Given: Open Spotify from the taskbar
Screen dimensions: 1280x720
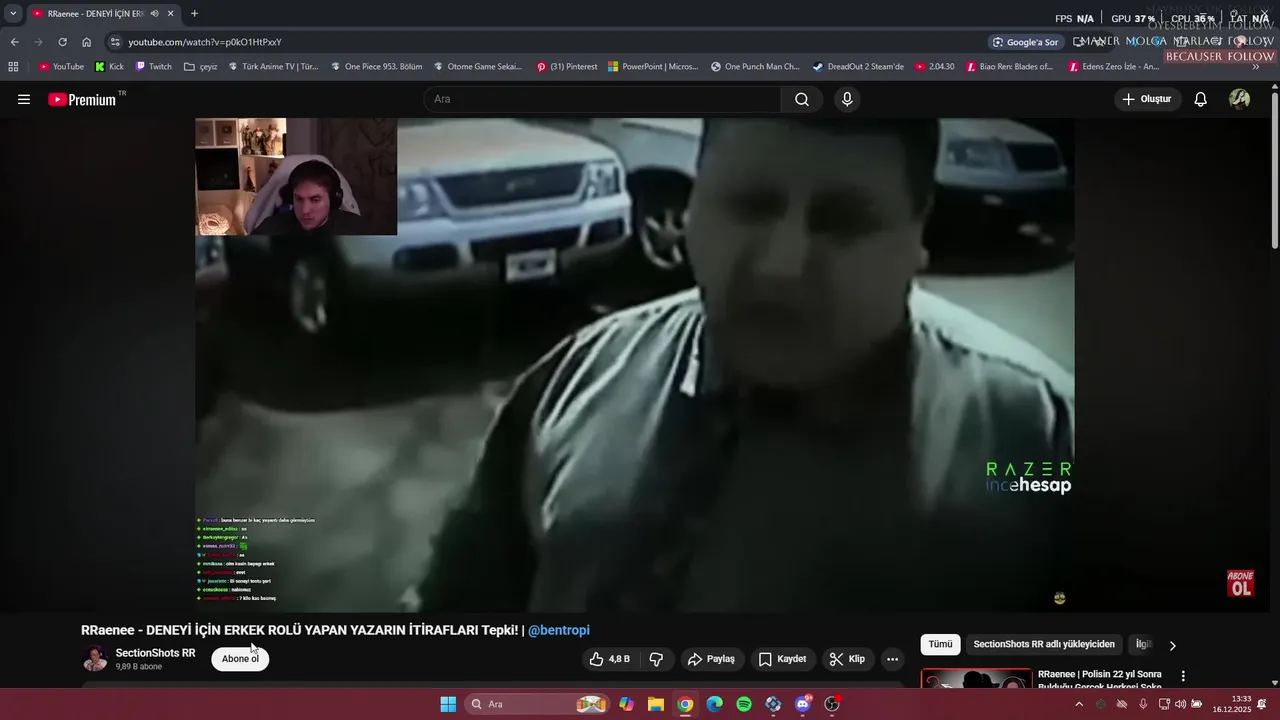Looking at the screenshot, I should point(744,704).
